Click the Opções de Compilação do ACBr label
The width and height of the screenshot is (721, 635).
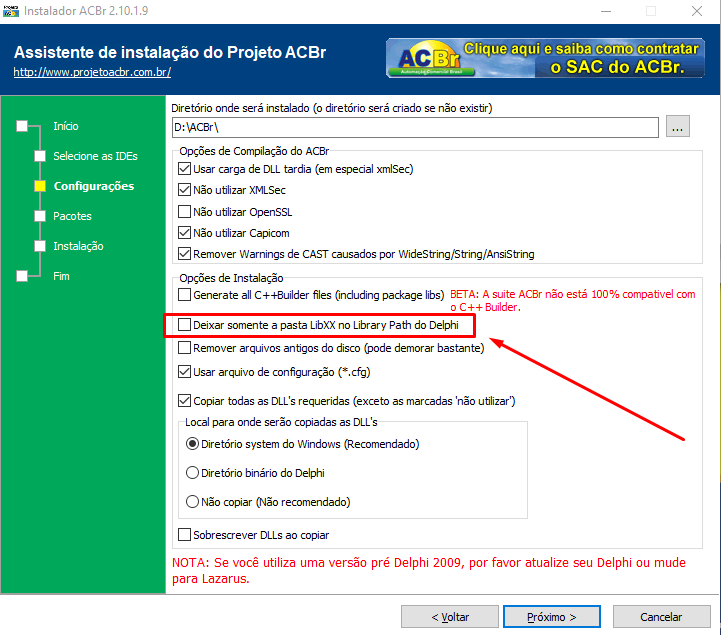254,151
